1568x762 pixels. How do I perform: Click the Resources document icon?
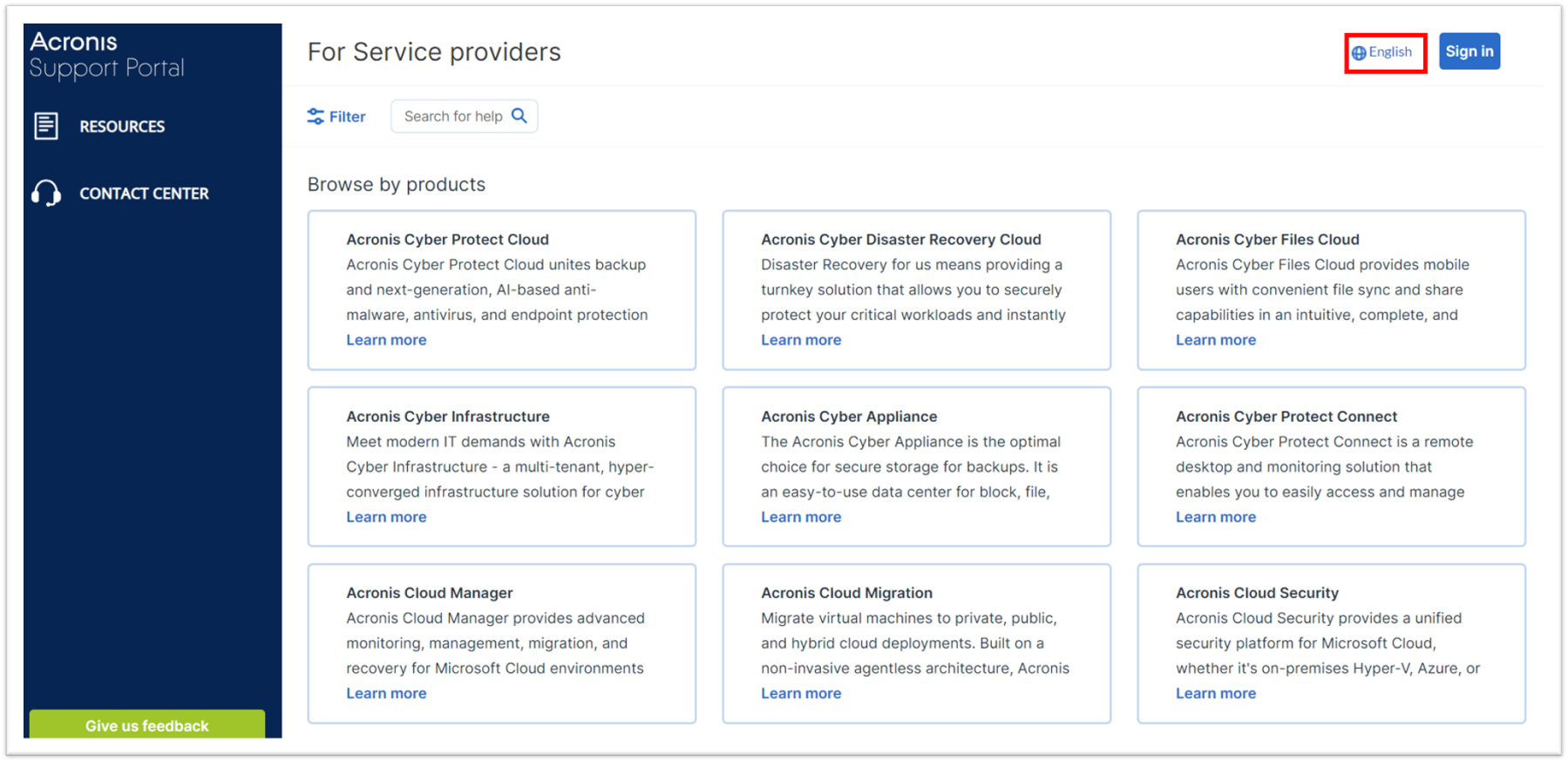click(x=46, y=126)
